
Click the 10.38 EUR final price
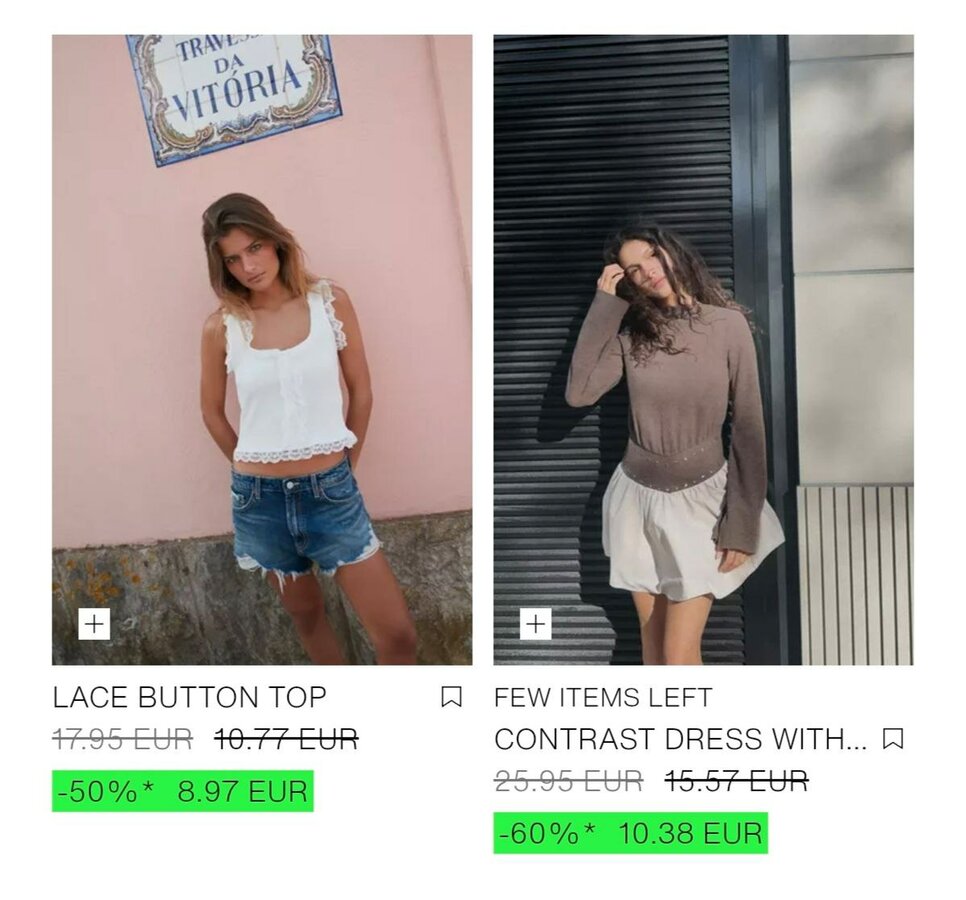click(x=690, y=833)
